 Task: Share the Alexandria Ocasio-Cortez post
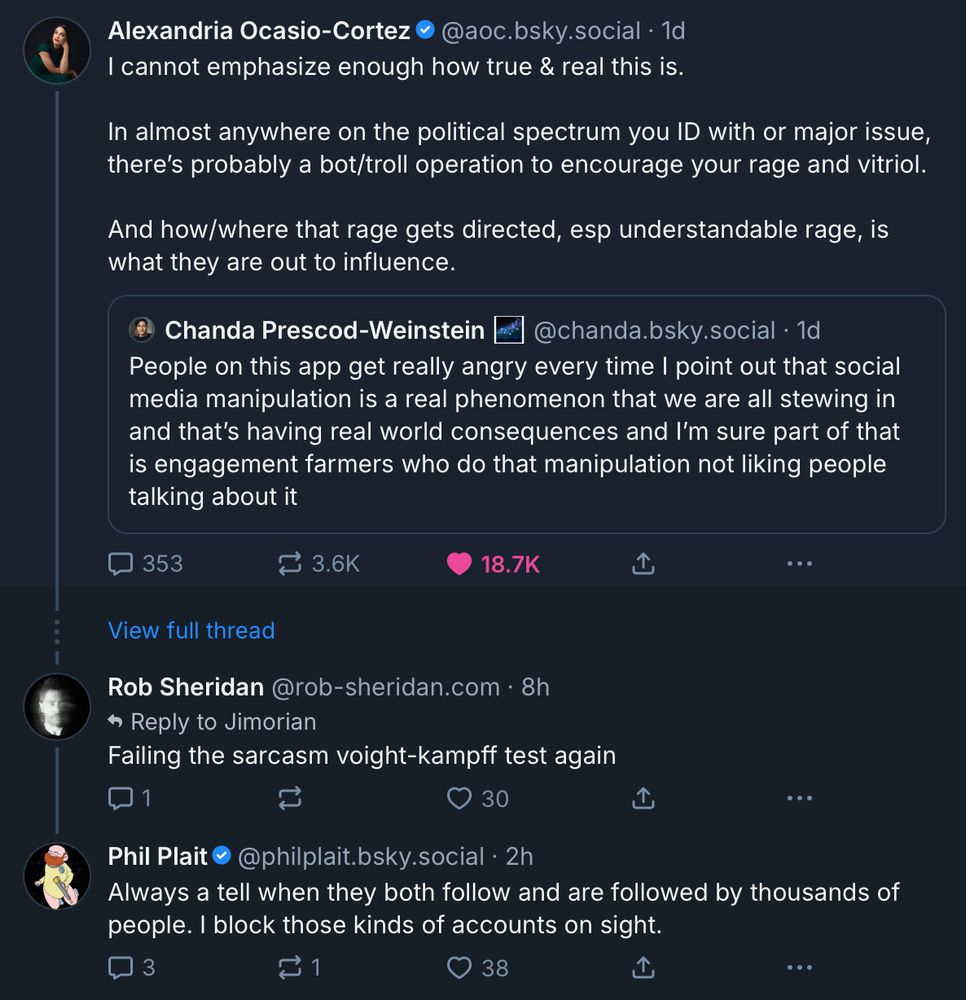click(x=643, y=564)
